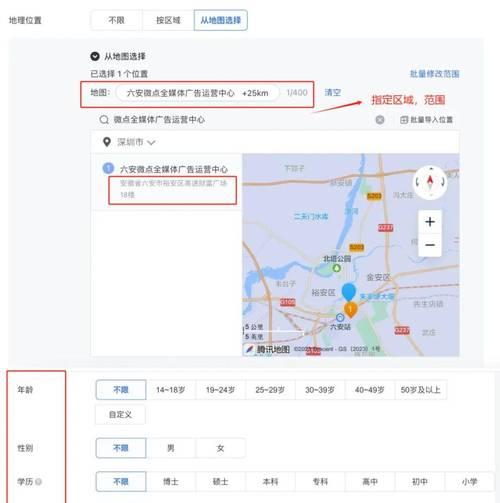500x503 pixels.
Task: Select age range 50岁及以上
Action: coord(421,390)
